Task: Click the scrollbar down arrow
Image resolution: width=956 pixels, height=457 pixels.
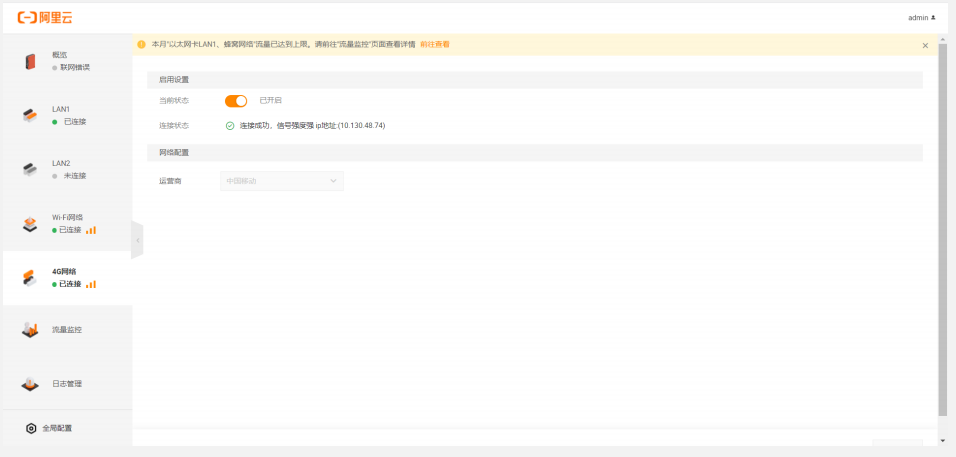Action: tap(942, 441)
